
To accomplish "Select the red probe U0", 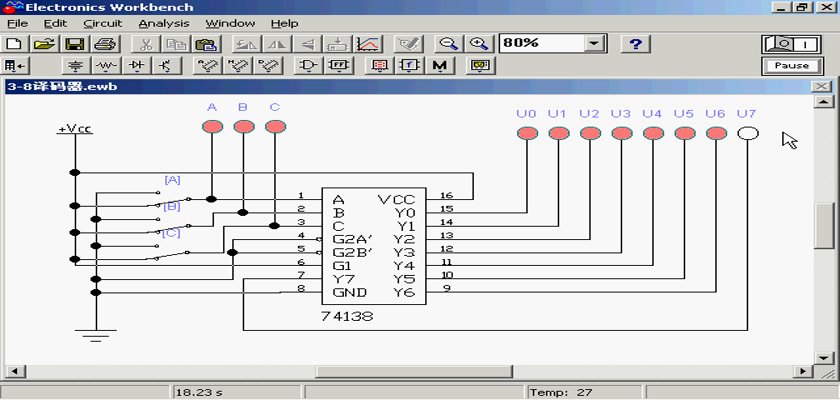I will pyautogui.click(x=527, y=133).
